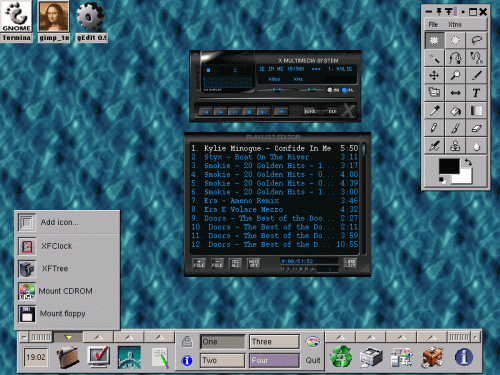
Task: Click the eject button in XMMS
Action: pyautogui.click(x=281, y=112)
